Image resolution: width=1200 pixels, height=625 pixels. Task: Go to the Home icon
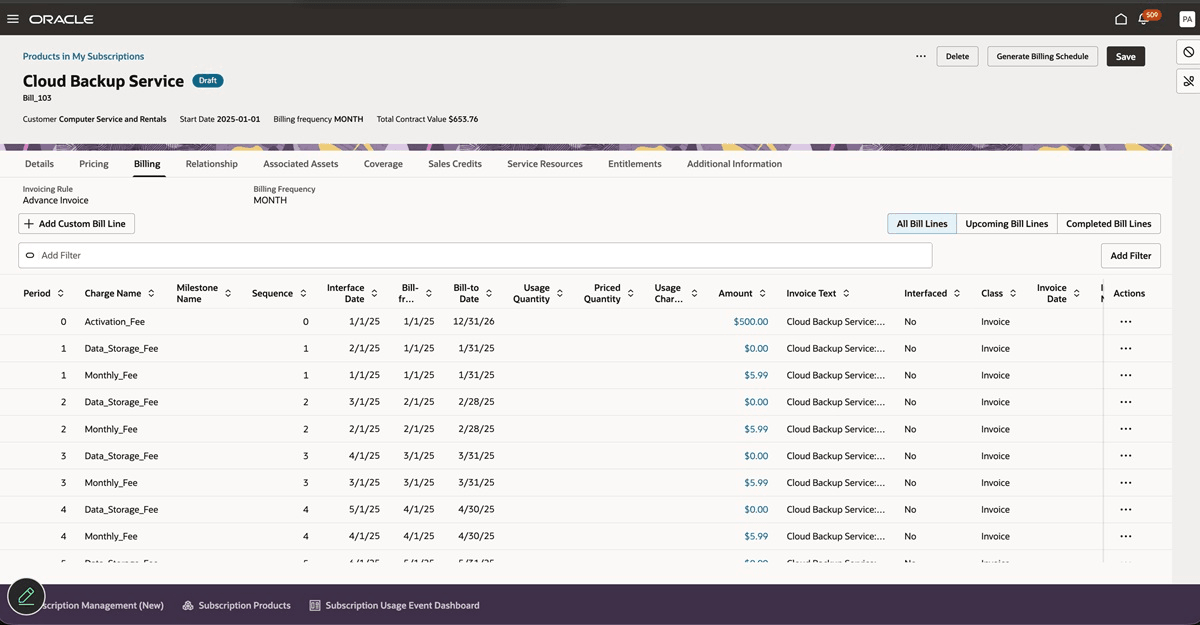tap(1121, 19)
